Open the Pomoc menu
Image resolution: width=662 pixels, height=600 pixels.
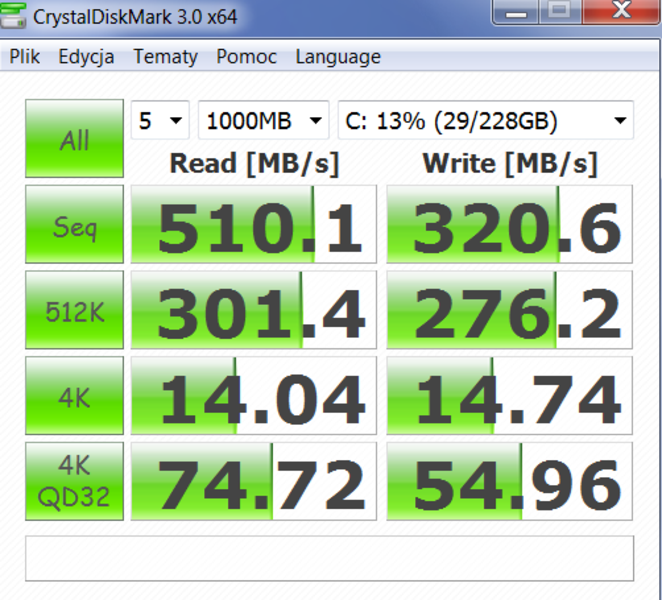click(x=247, y=57)
